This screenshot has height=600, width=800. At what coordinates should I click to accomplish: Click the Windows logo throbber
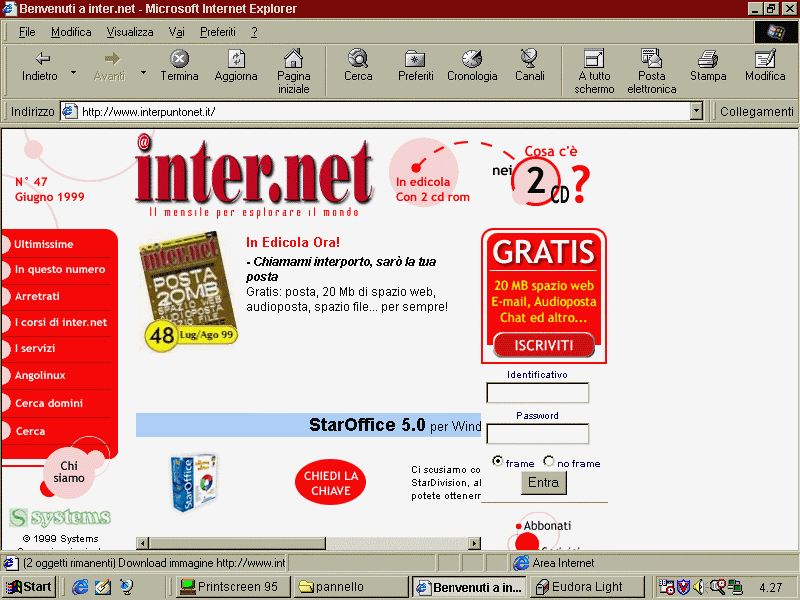(x=776, y=32)
